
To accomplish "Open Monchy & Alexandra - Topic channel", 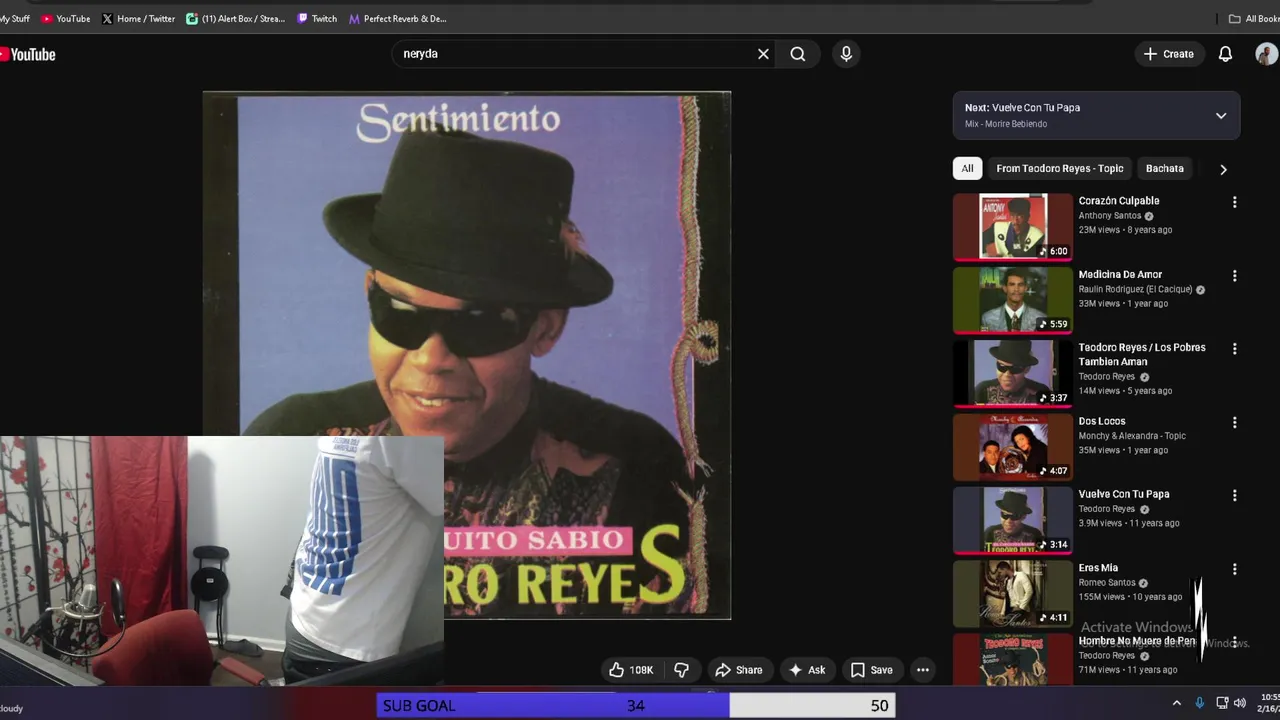I will pyautogui.click(x=1132, y=436).
